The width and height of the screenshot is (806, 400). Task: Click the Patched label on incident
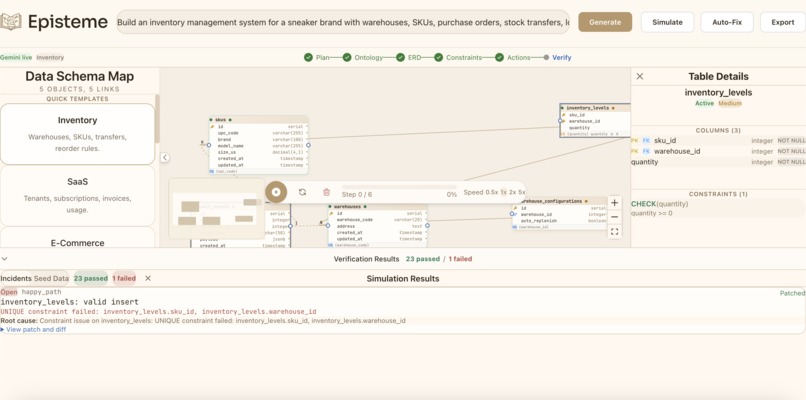[792, 293]
